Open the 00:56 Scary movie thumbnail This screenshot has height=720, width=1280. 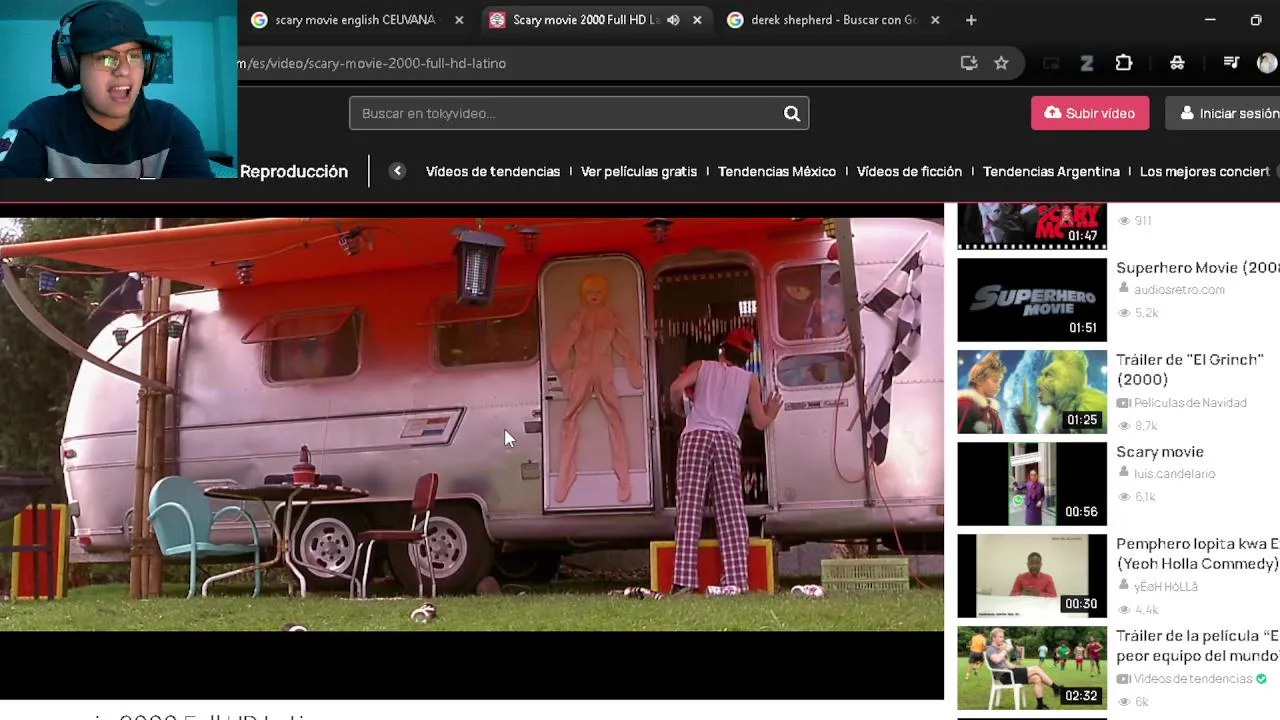(1032, 484)
